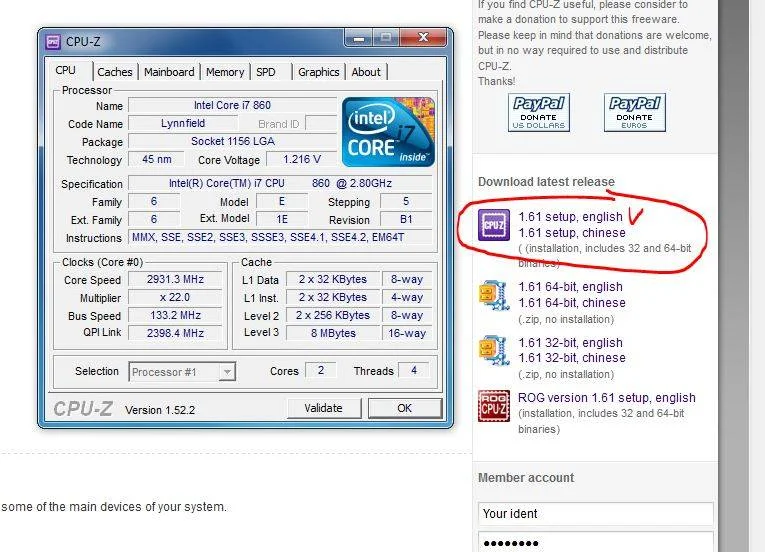Click the Technology value 45 nm
The width and height of the screenshot is (765, 552).
pos(157,160)
